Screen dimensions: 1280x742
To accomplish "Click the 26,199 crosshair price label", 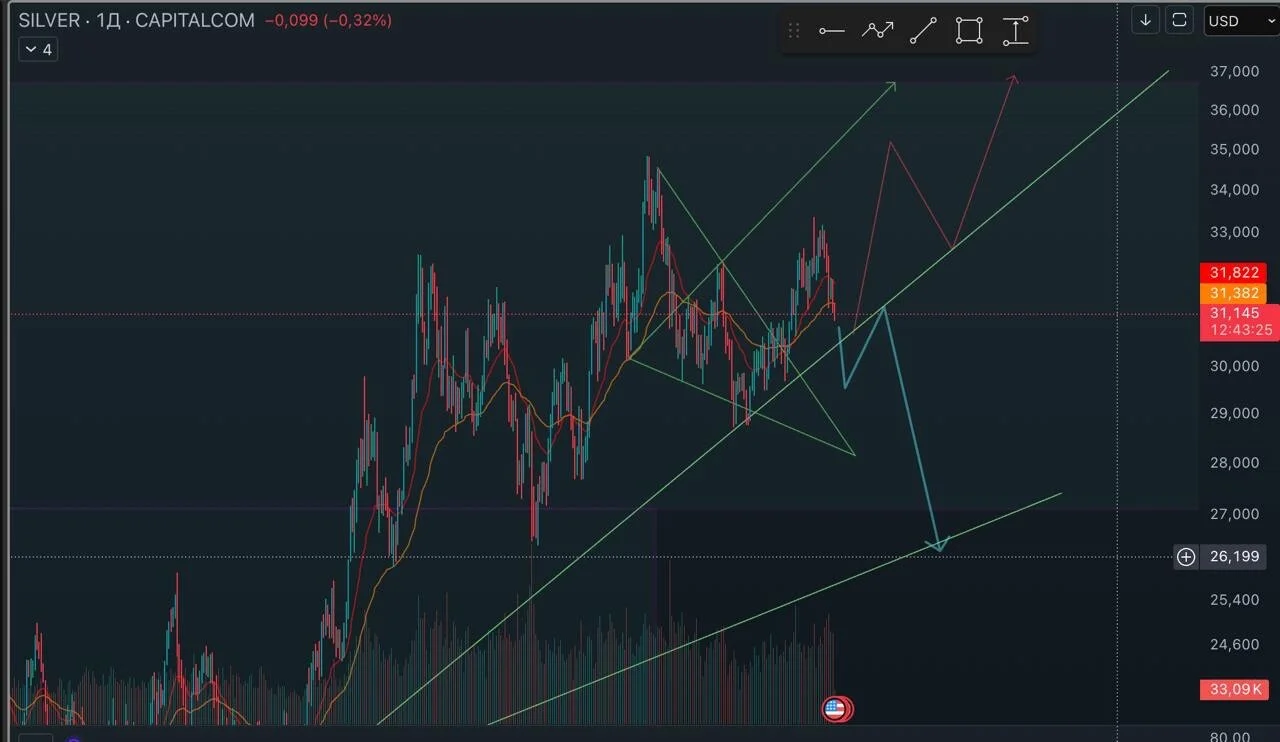I will pos(1235,557).
